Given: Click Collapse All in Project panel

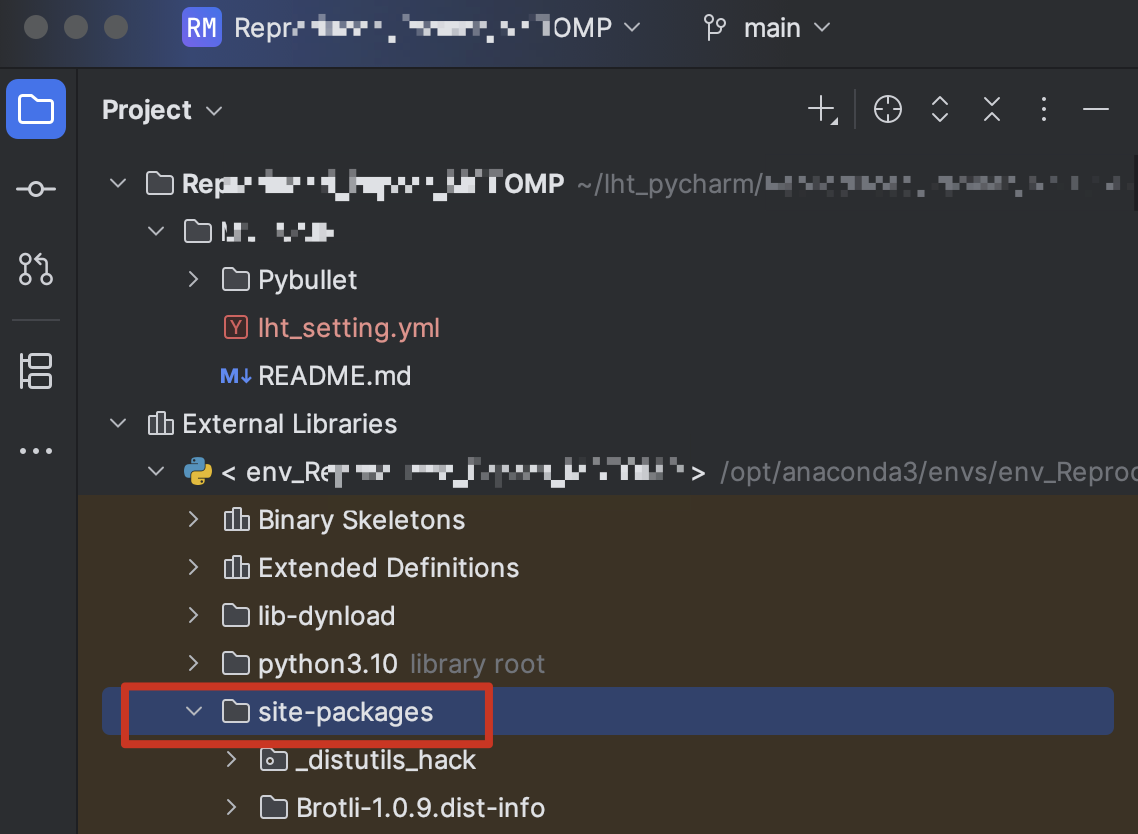Looking at the screenshot, I should click(x=992, y=109).
